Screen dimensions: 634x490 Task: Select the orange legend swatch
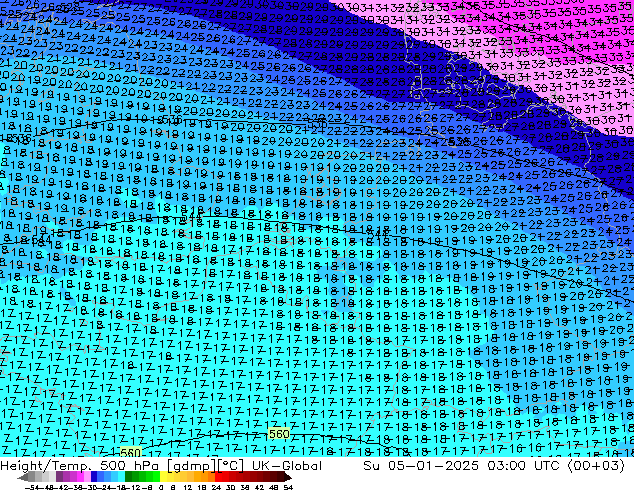(204, 476)
